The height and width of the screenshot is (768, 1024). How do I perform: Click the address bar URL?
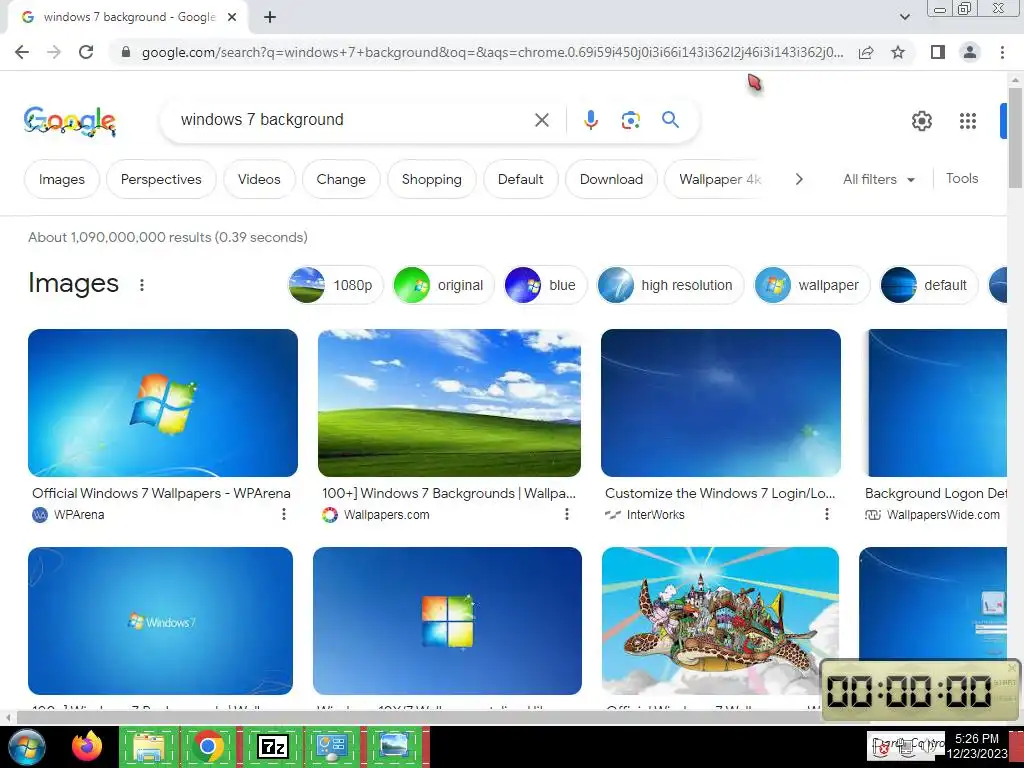click(492, 52)
